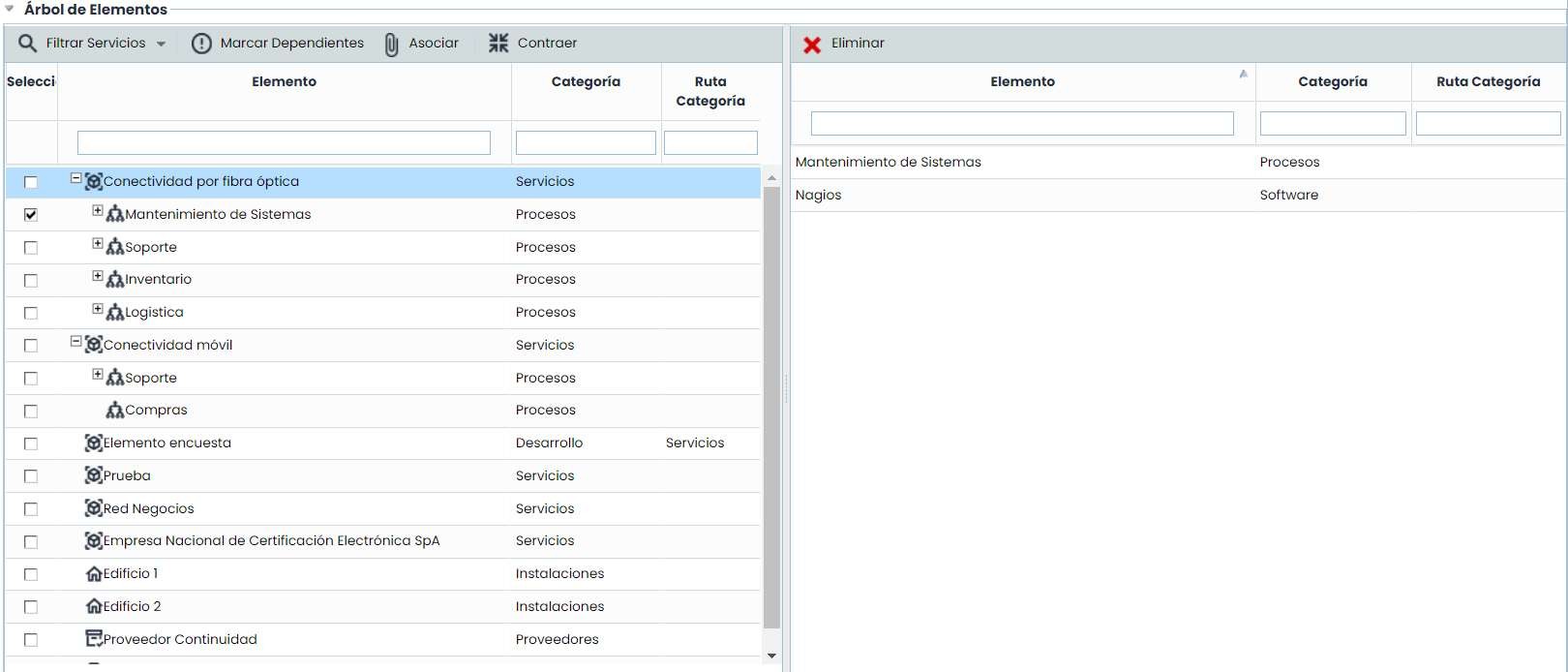
Task: Uncheck the Mantenimiento de Sistemas checkbox
Action: (x=31, y=215)
